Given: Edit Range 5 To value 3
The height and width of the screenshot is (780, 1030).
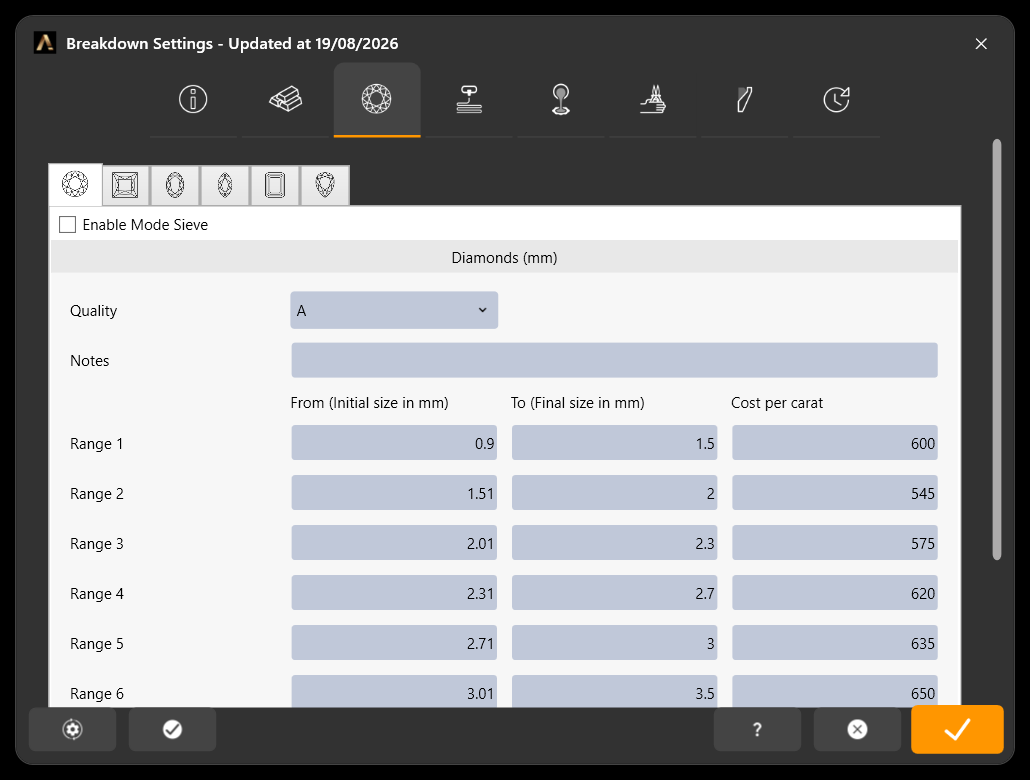Looking at the screenshot, I should (x=614, y=643).
